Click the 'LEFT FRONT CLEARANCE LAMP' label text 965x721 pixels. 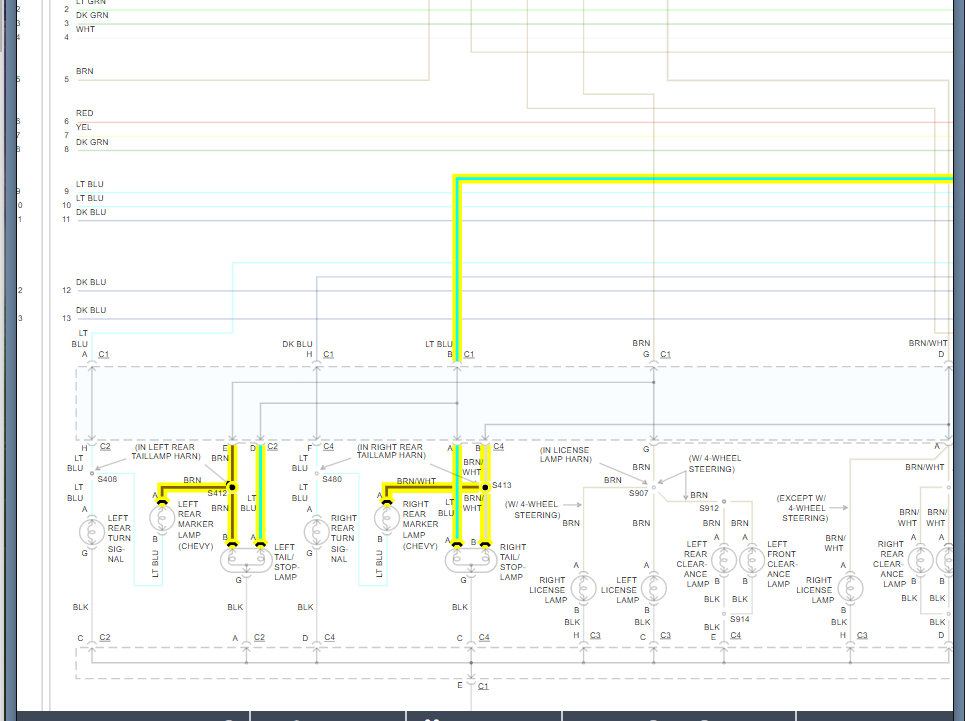click(782, 564)
